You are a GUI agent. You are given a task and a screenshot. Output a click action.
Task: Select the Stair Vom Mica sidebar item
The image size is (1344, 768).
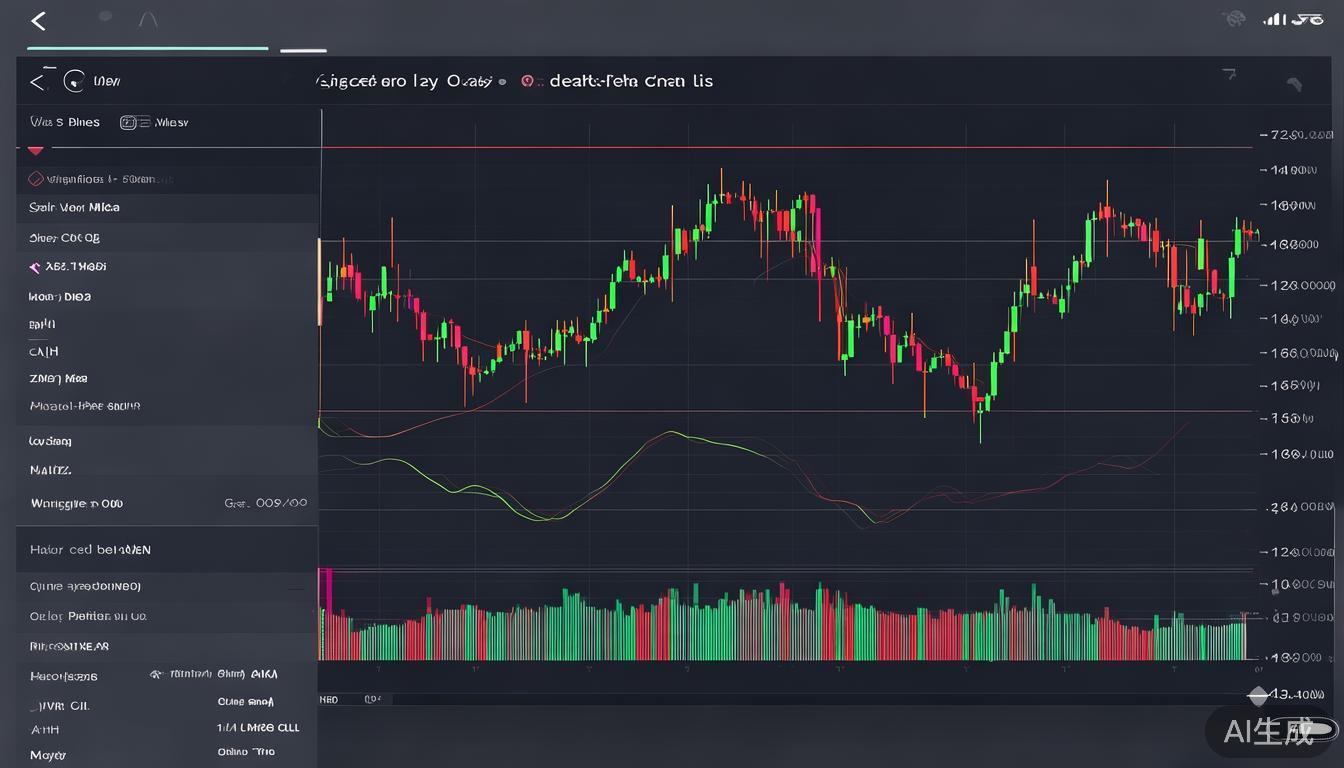75,208
